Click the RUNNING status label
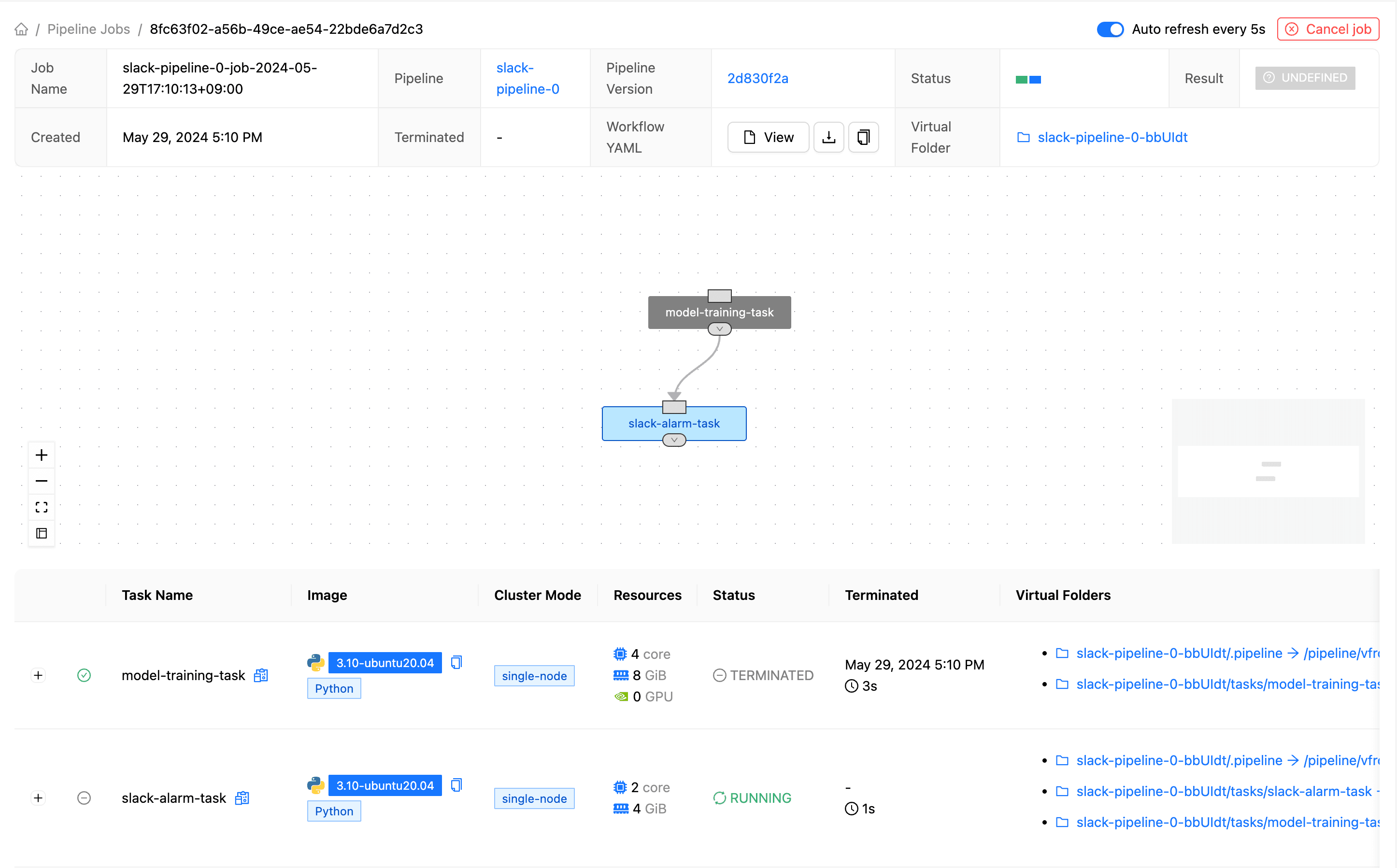This screenshot has width=1397, height=868. pyautogui.click(x=752, y=798)
